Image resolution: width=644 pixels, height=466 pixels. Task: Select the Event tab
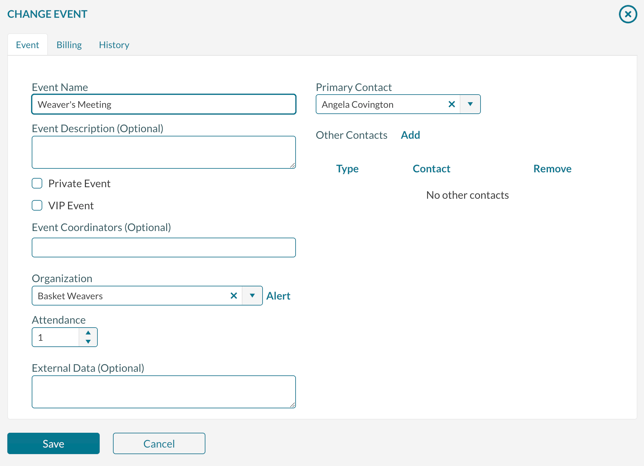click(27, 45)
